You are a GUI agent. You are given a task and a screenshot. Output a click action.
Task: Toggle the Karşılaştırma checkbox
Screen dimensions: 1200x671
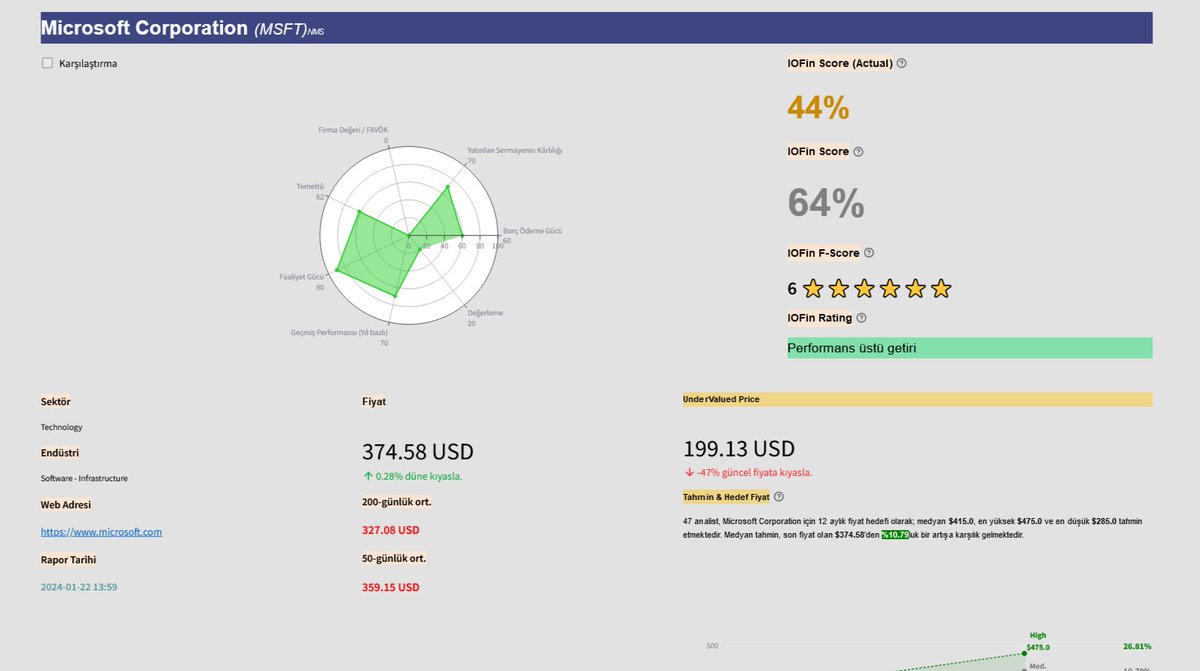pos(47,63)
